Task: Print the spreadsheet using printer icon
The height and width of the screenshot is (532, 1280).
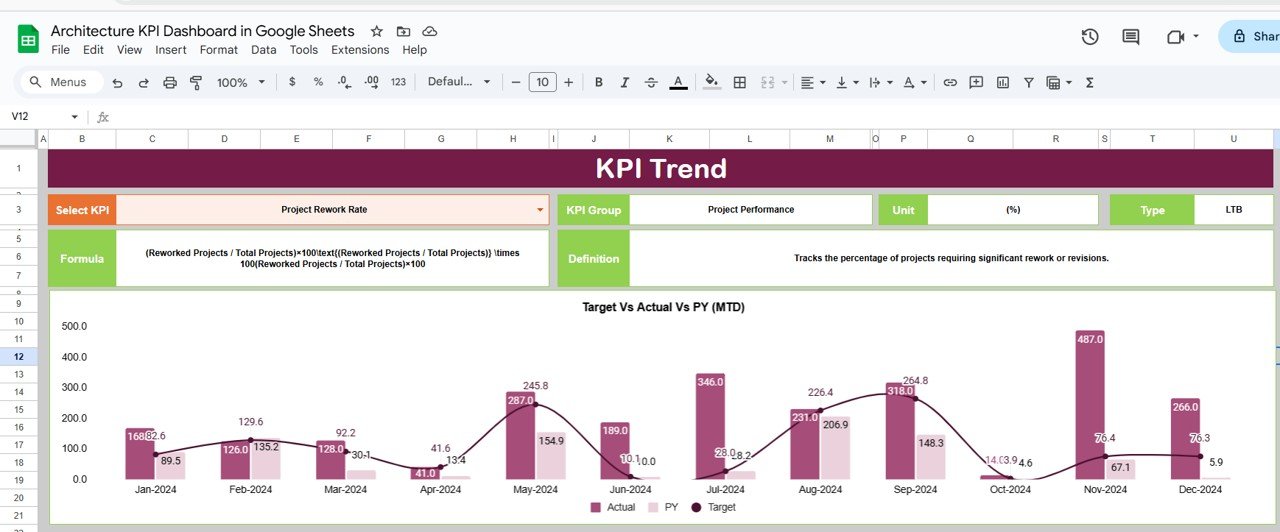Action: pos(170,82)
